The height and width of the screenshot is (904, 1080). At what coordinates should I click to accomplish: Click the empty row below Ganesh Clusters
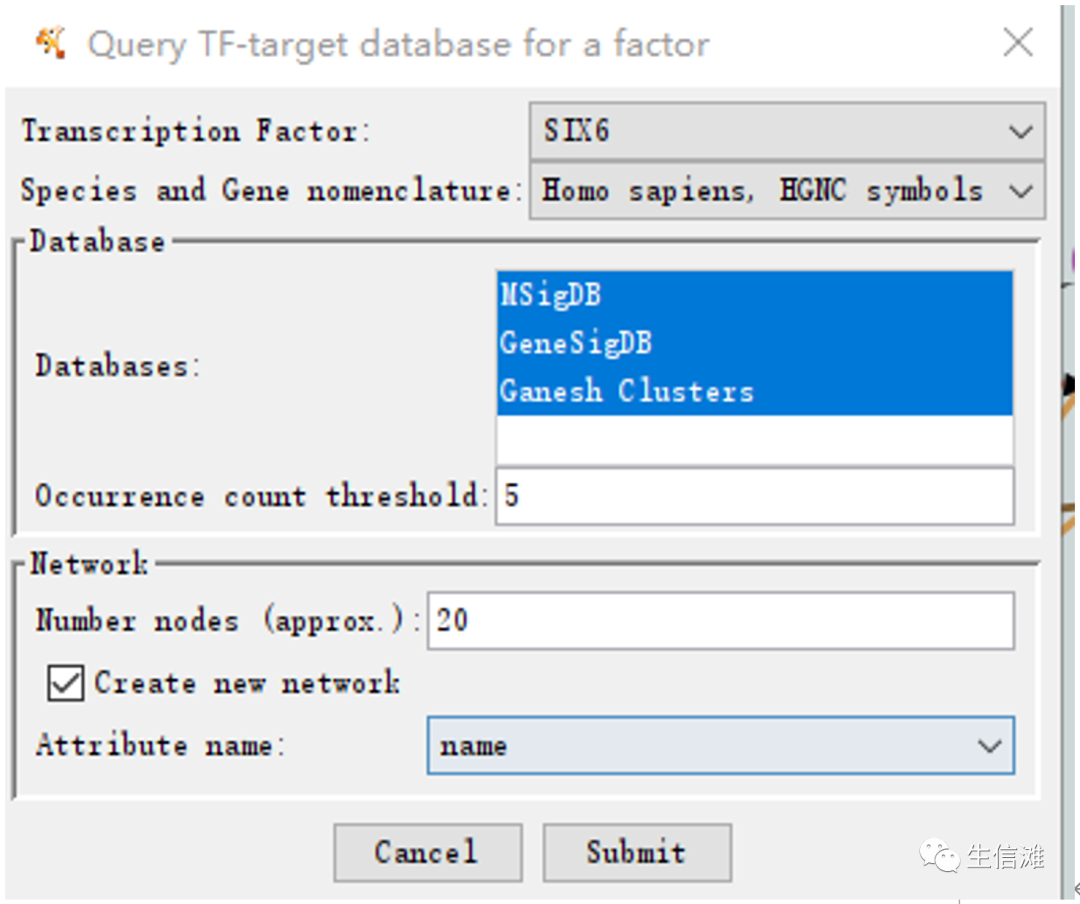[x=755, y=438]
